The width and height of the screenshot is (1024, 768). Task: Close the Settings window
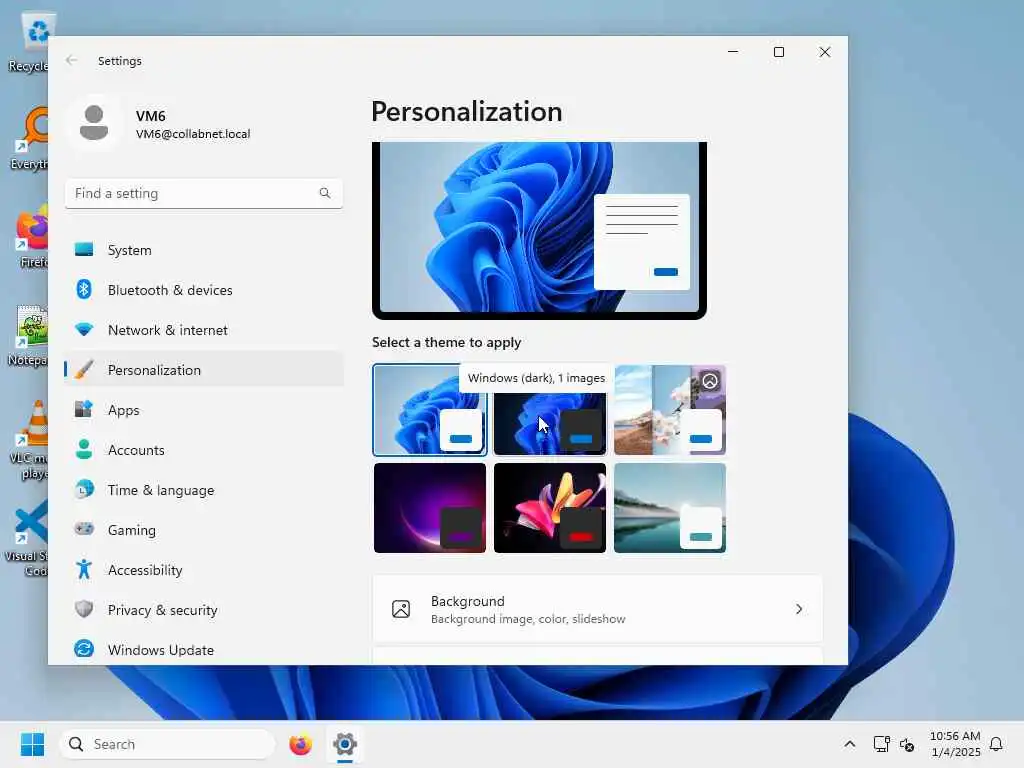point(825,52)
